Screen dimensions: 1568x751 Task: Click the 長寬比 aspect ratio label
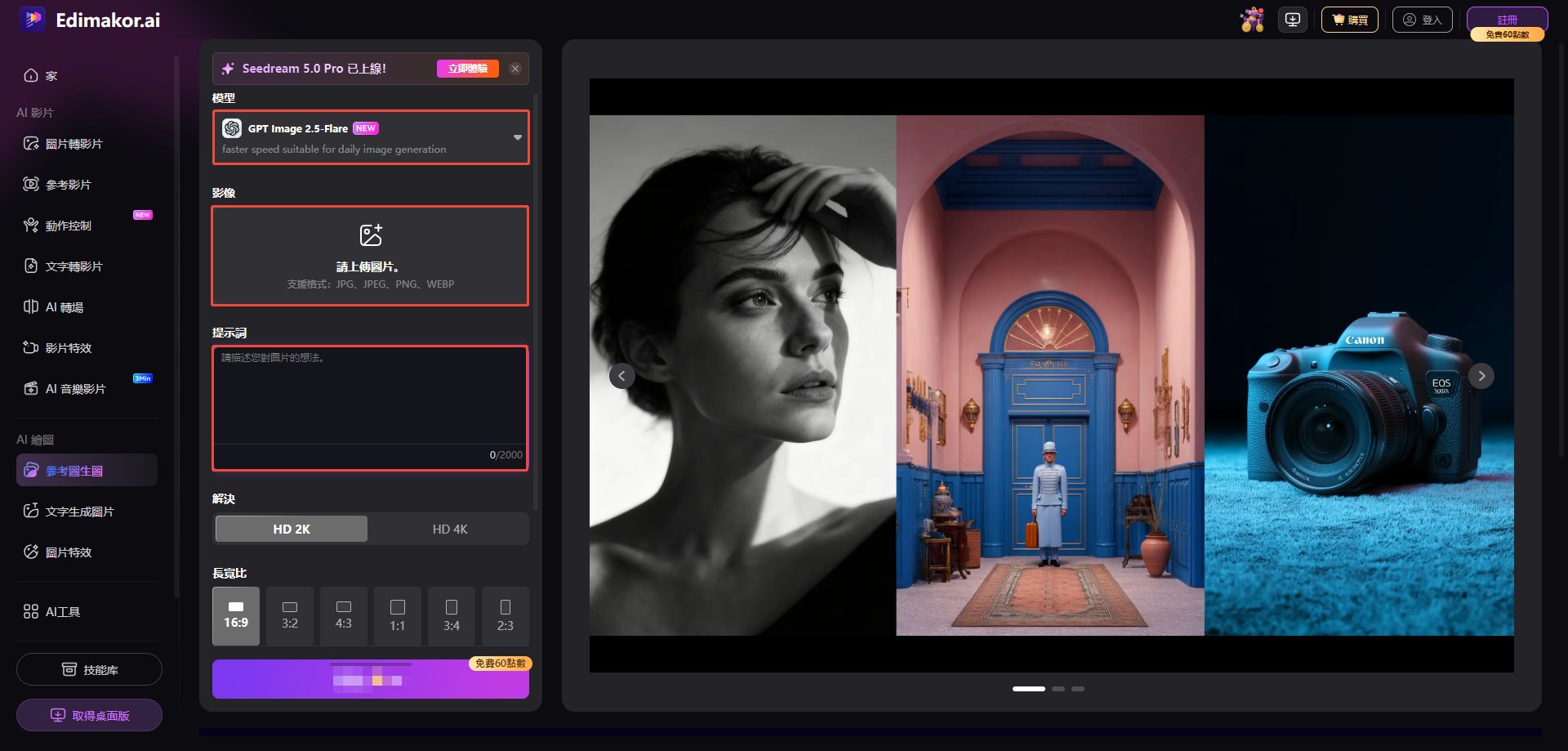[x=229, y=574]
